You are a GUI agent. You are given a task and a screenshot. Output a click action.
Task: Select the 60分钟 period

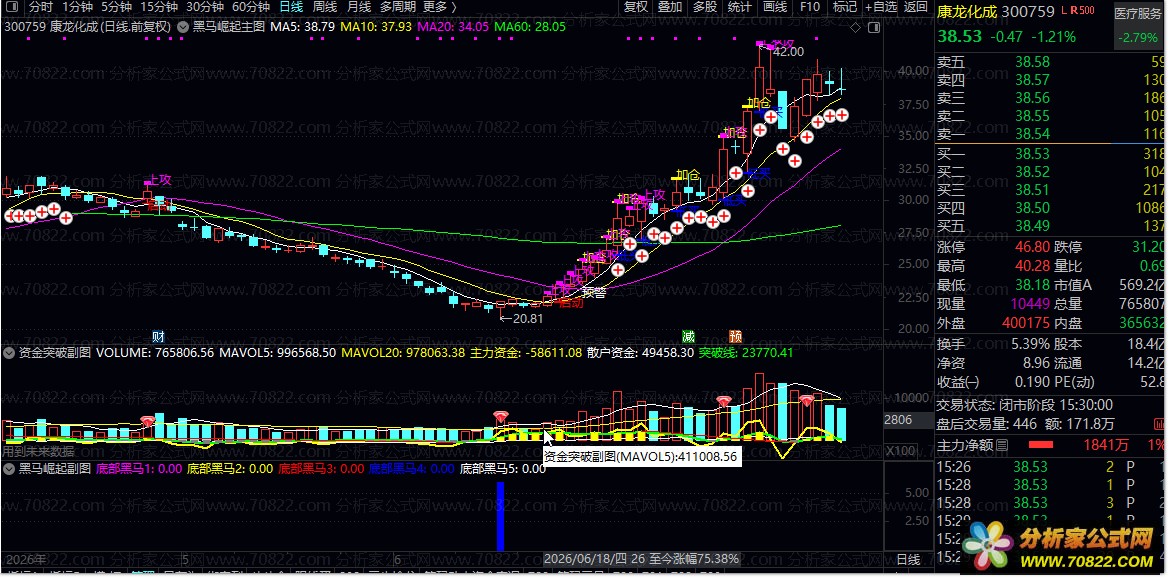click(251, 7)
